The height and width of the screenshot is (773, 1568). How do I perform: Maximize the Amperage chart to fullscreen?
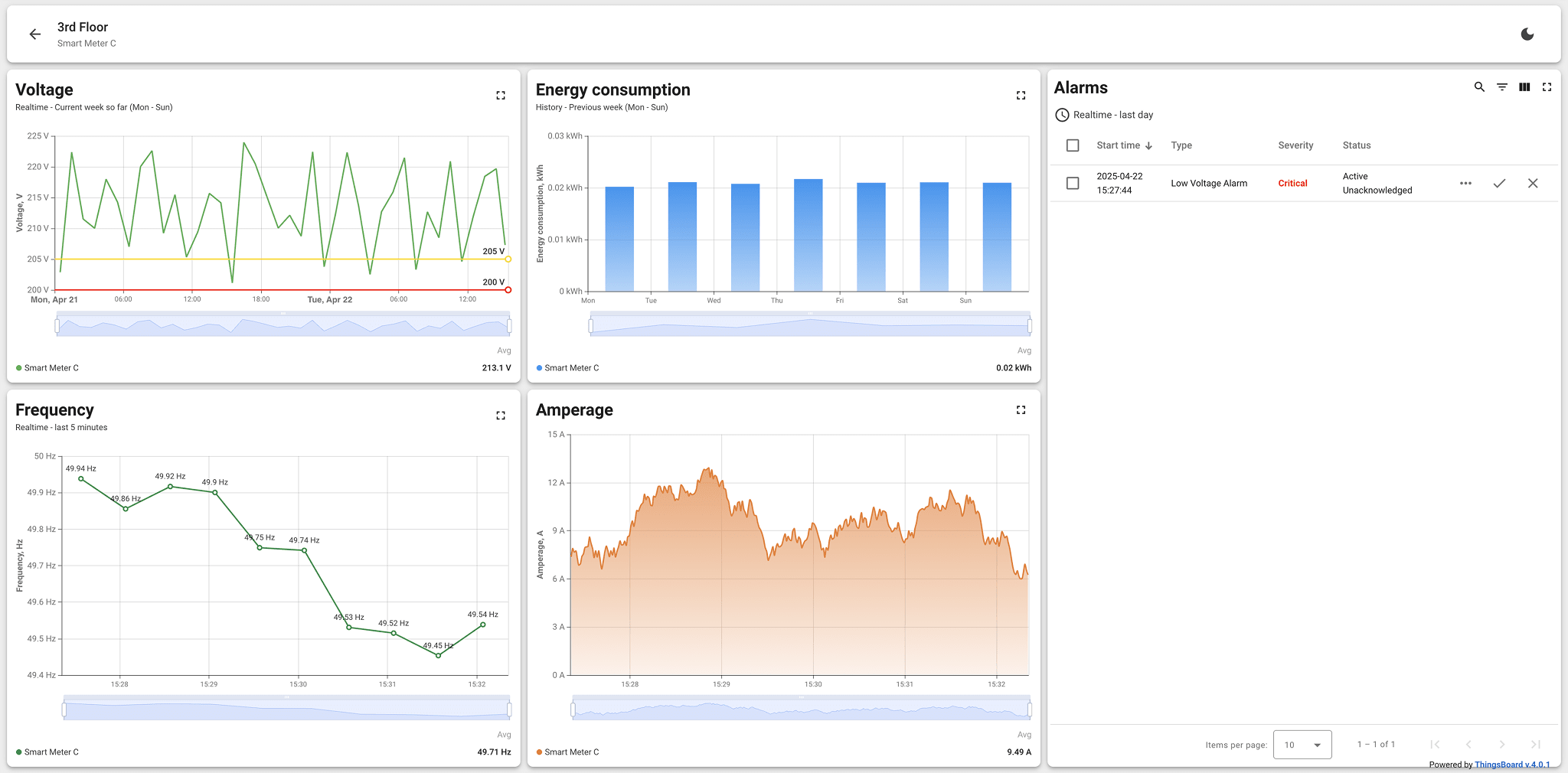[x=1021, y=410]
